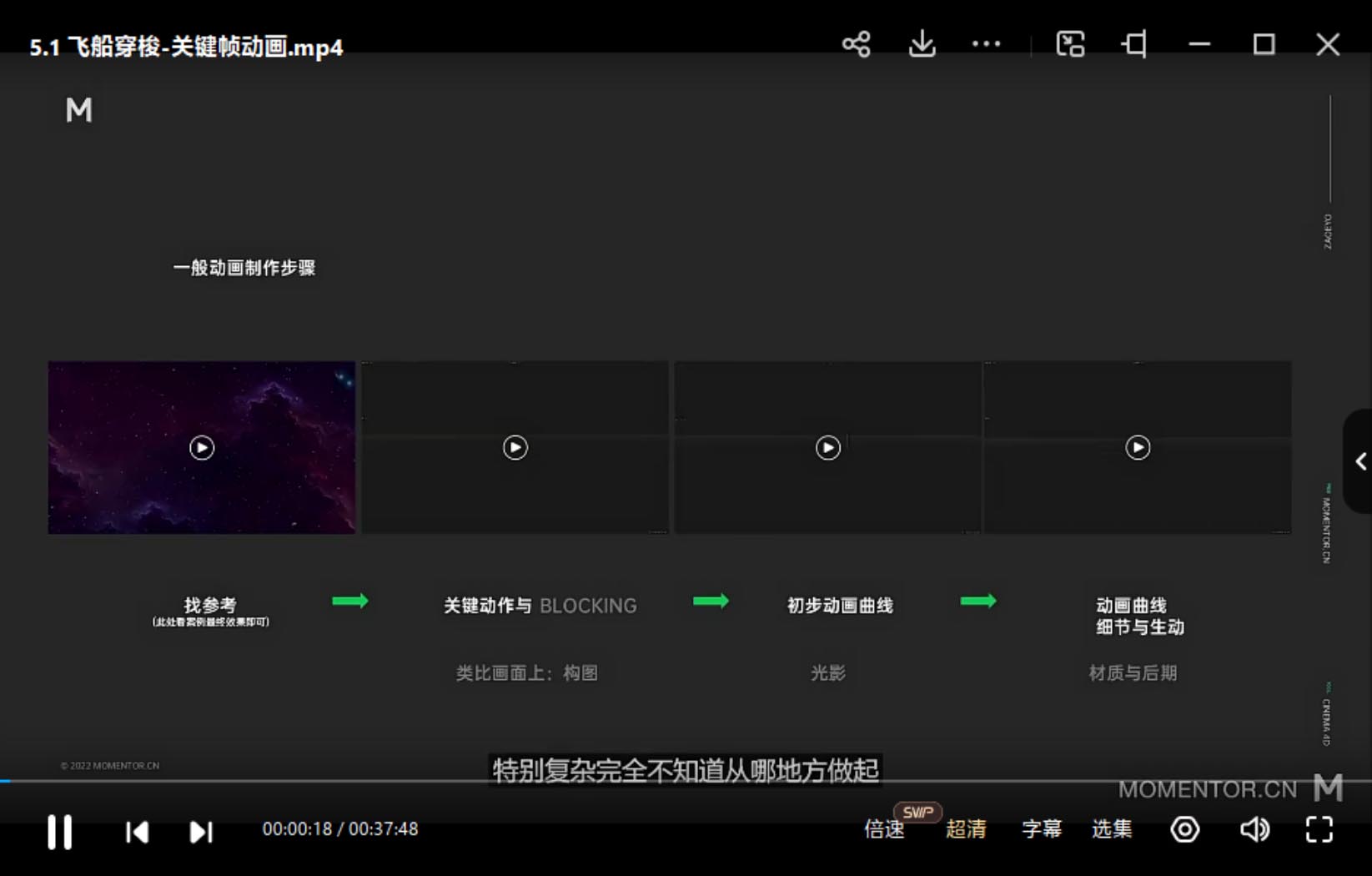Skip to the previous video

(137, 831)
